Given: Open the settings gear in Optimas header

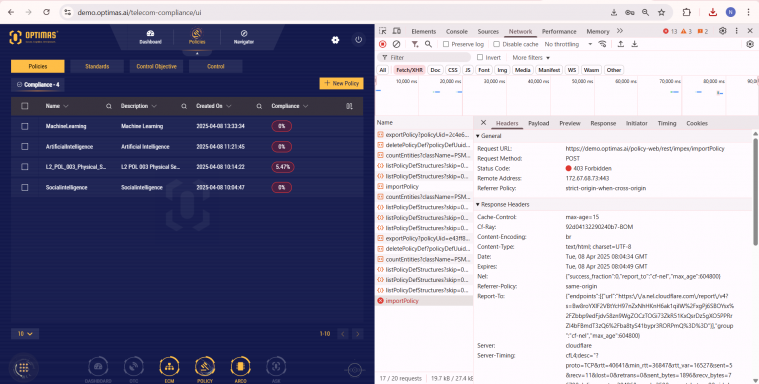Looking at the screenshot, I should pos(335,40).
